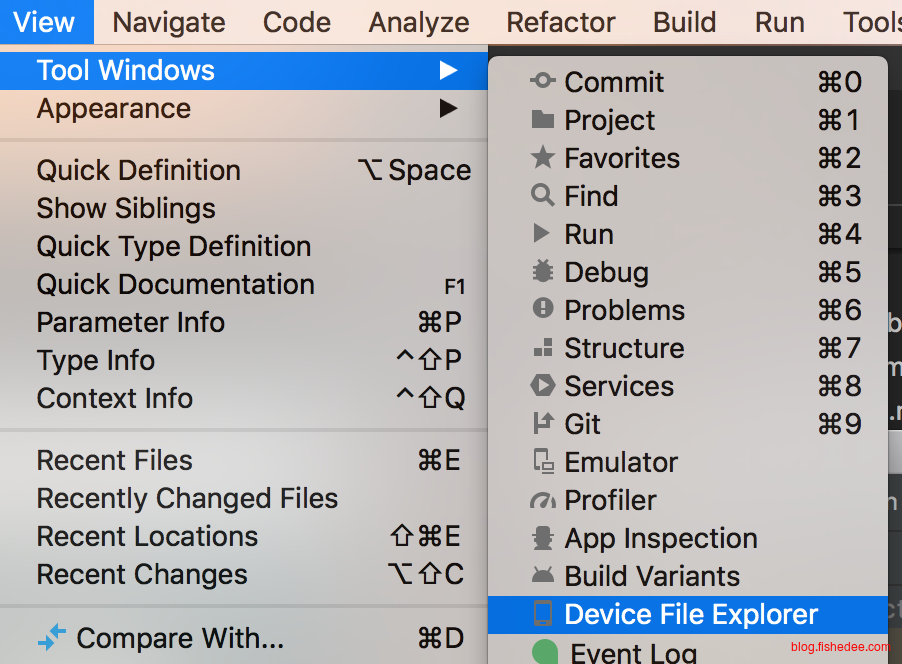Click the Build Variants android icon
This screenshot has height=664, width=902.
542,576
